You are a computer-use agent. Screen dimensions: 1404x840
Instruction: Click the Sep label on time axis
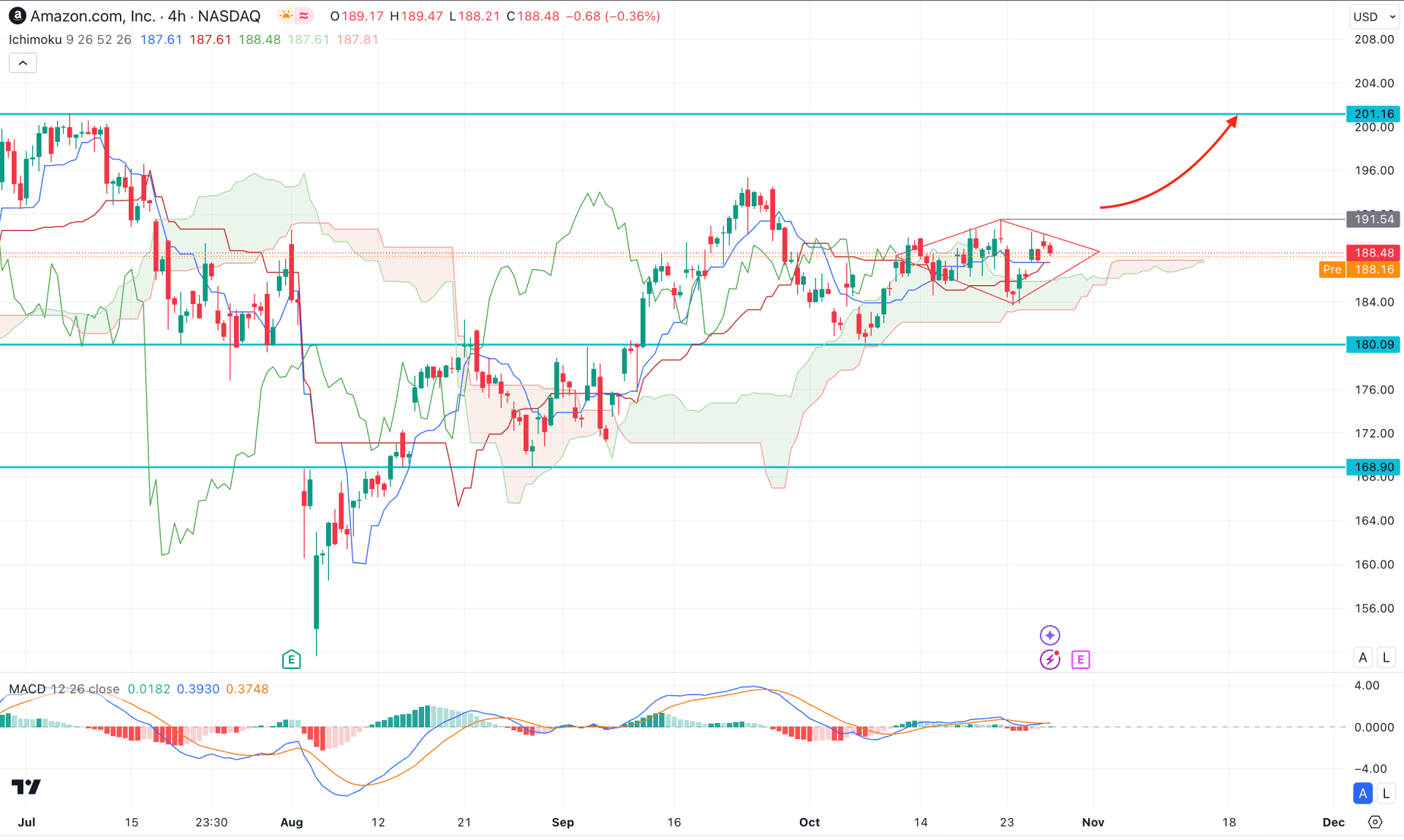coord(563,822)
